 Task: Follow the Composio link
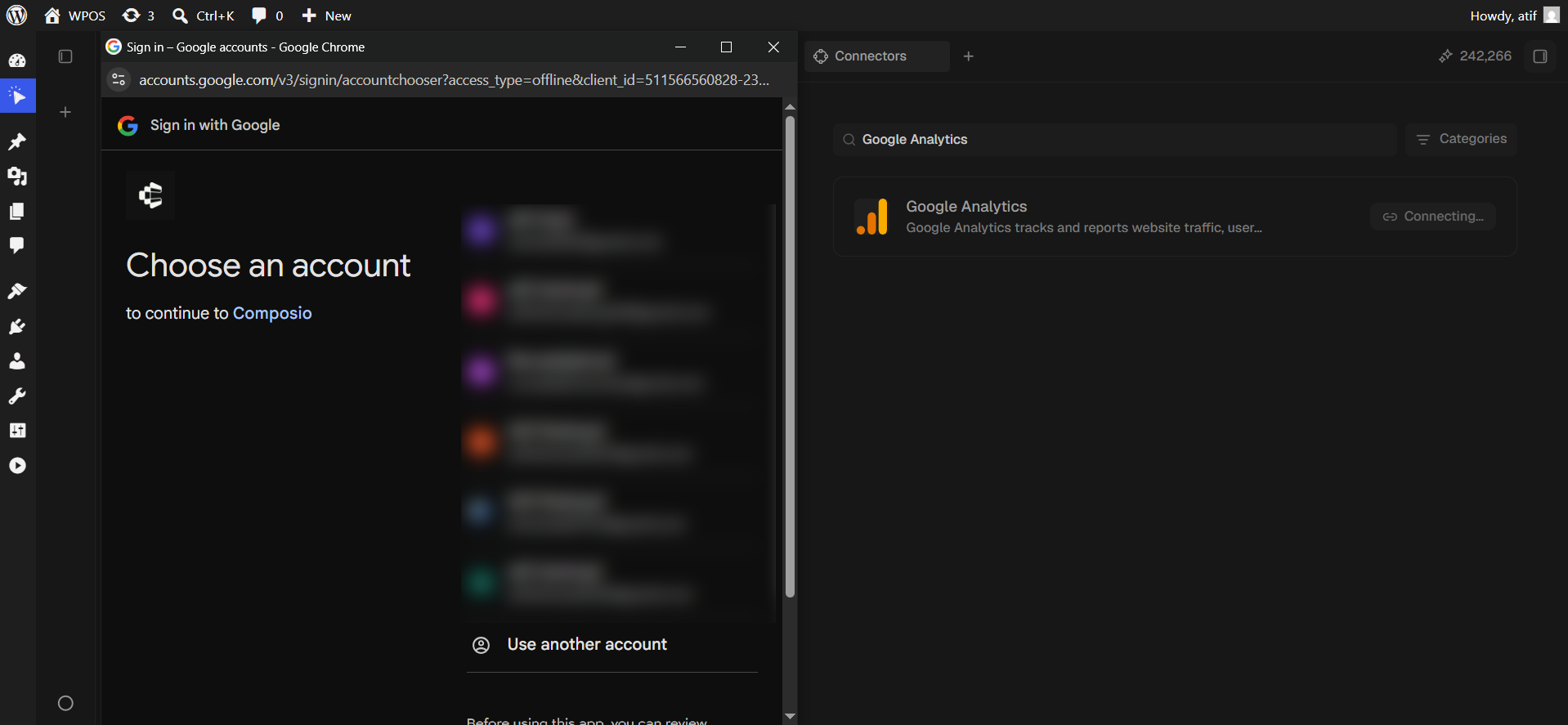point(272,313)
